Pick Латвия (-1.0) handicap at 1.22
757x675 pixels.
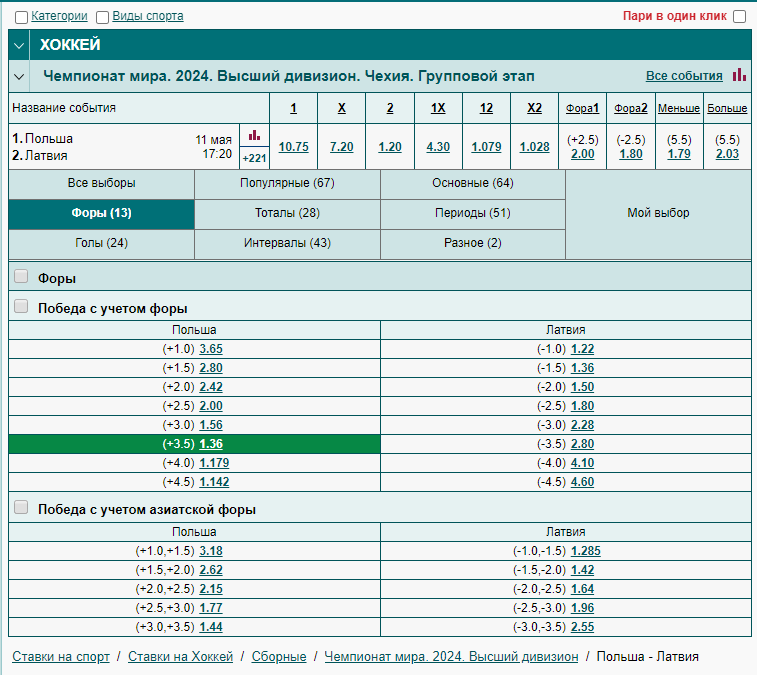tap(582, 349)
